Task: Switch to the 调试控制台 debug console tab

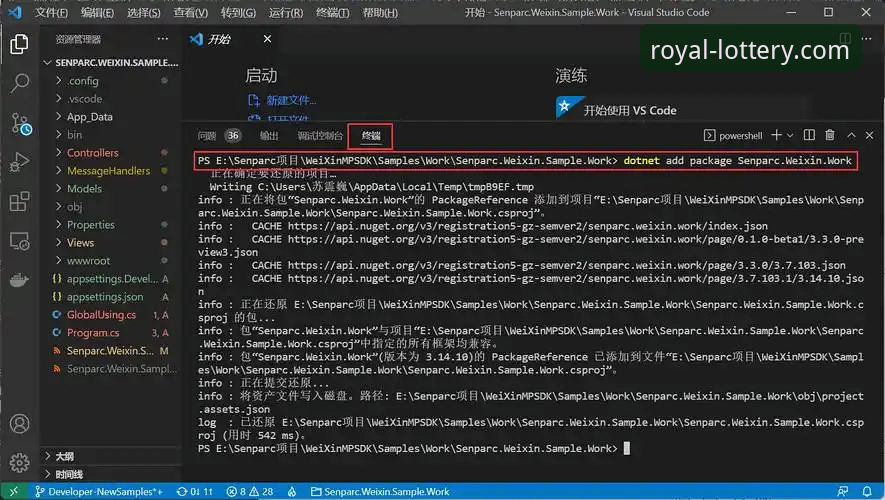Action: (x=320, y=135)
